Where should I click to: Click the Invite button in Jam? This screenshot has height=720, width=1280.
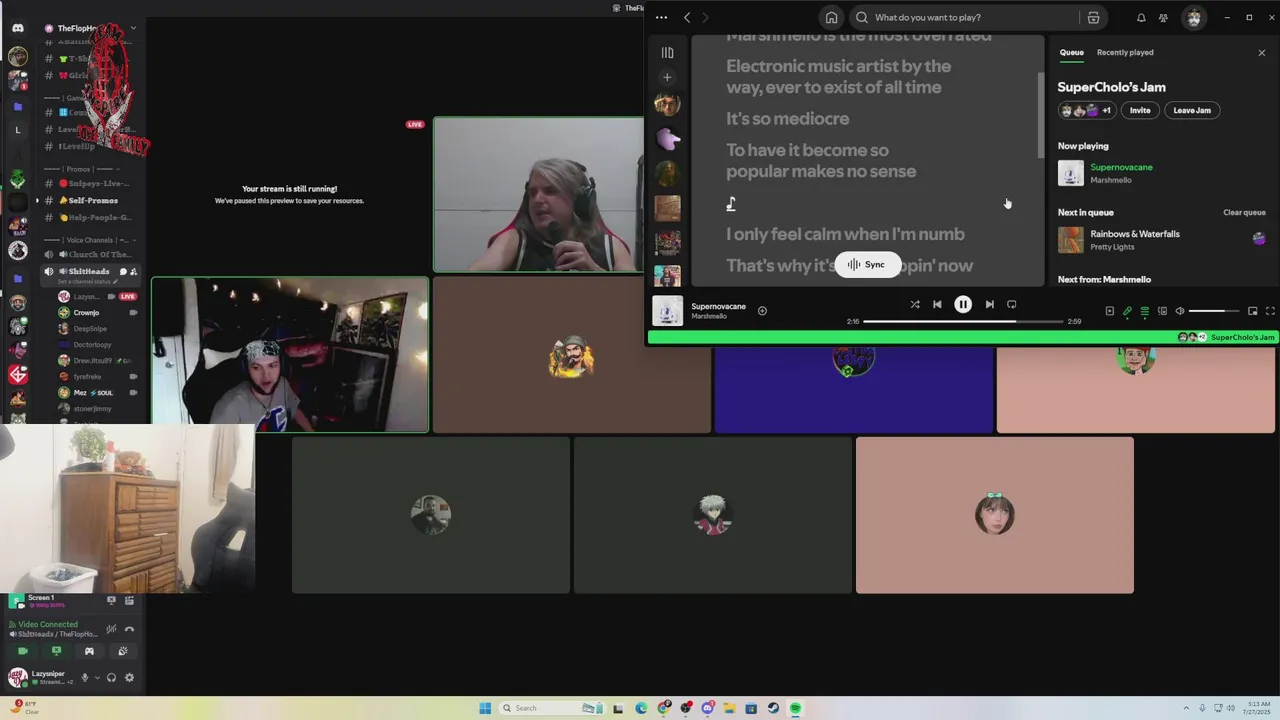pos(1140,110)
